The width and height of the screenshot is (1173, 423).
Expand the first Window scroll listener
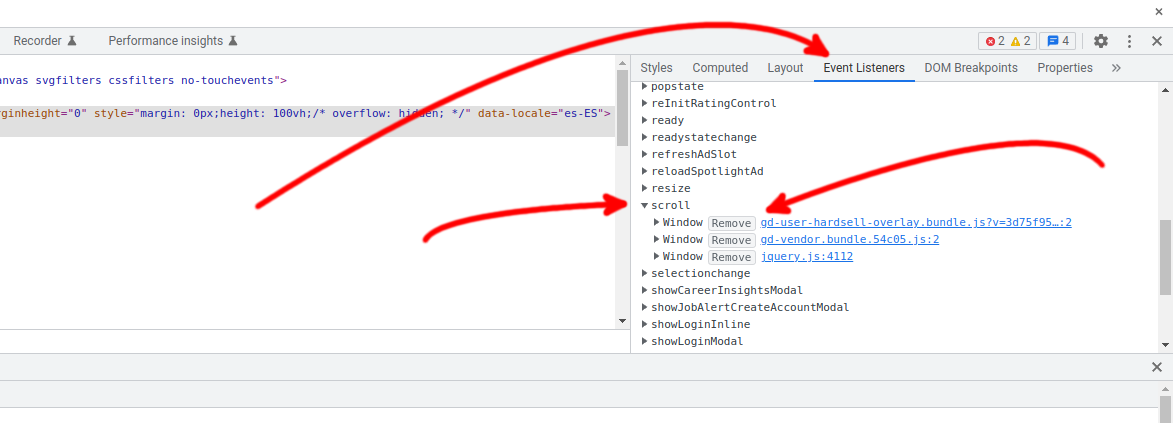click(657, 222)
